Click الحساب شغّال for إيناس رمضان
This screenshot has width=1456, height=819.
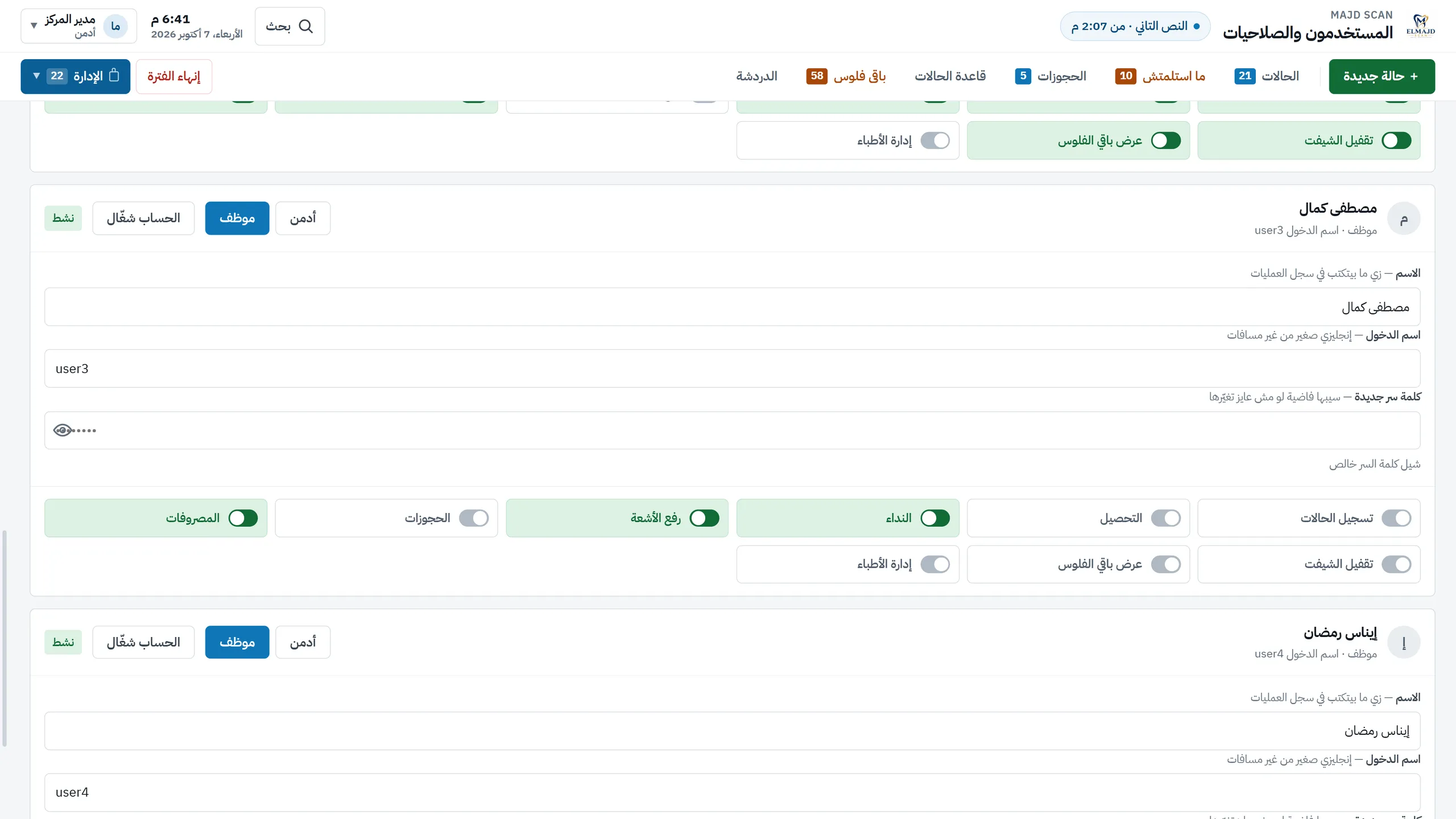143,642
